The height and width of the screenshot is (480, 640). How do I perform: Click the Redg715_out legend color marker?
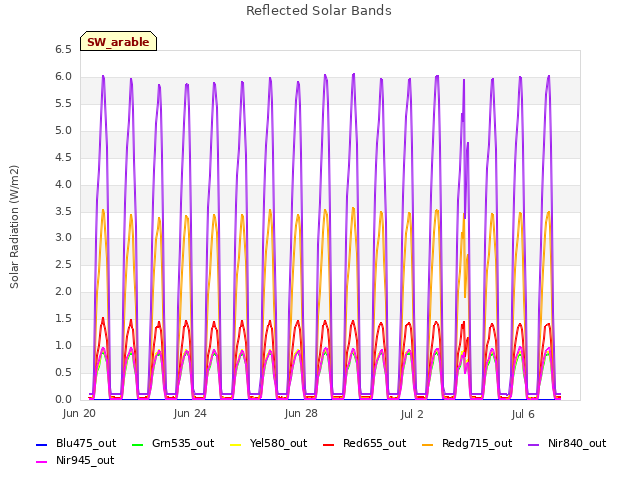pos(427,444)
